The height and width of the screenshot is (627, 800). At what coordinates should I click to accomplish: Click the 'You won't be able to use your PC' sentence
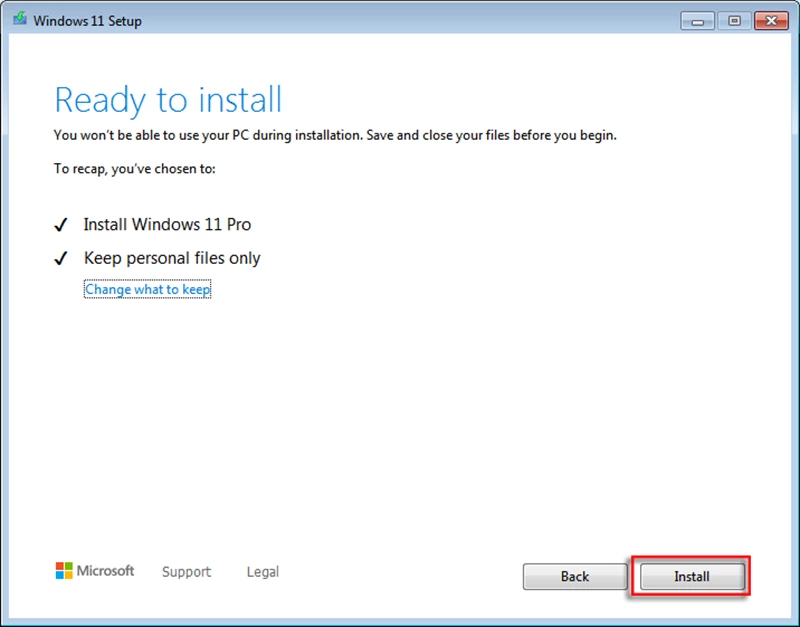(335, 135)
